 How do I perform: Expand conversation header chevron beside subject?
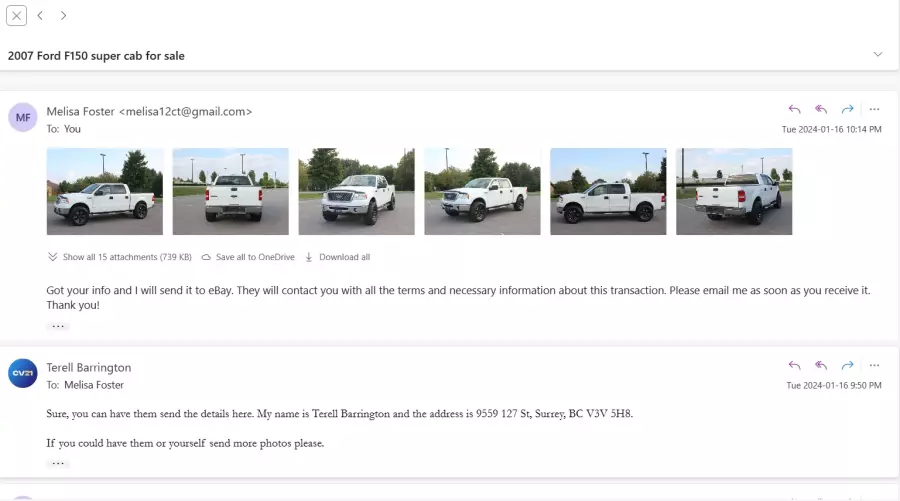click(x=878, y=55)
